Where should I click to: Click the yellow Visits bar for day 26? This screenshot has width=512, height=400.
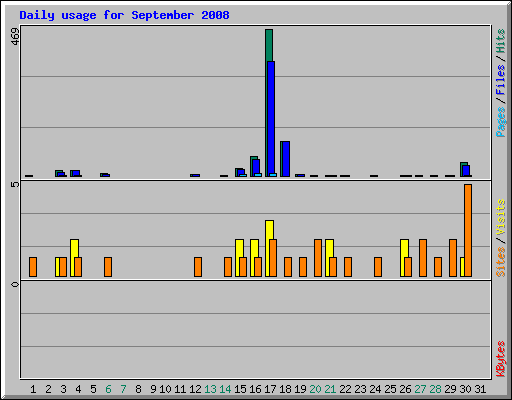point(404,248)
